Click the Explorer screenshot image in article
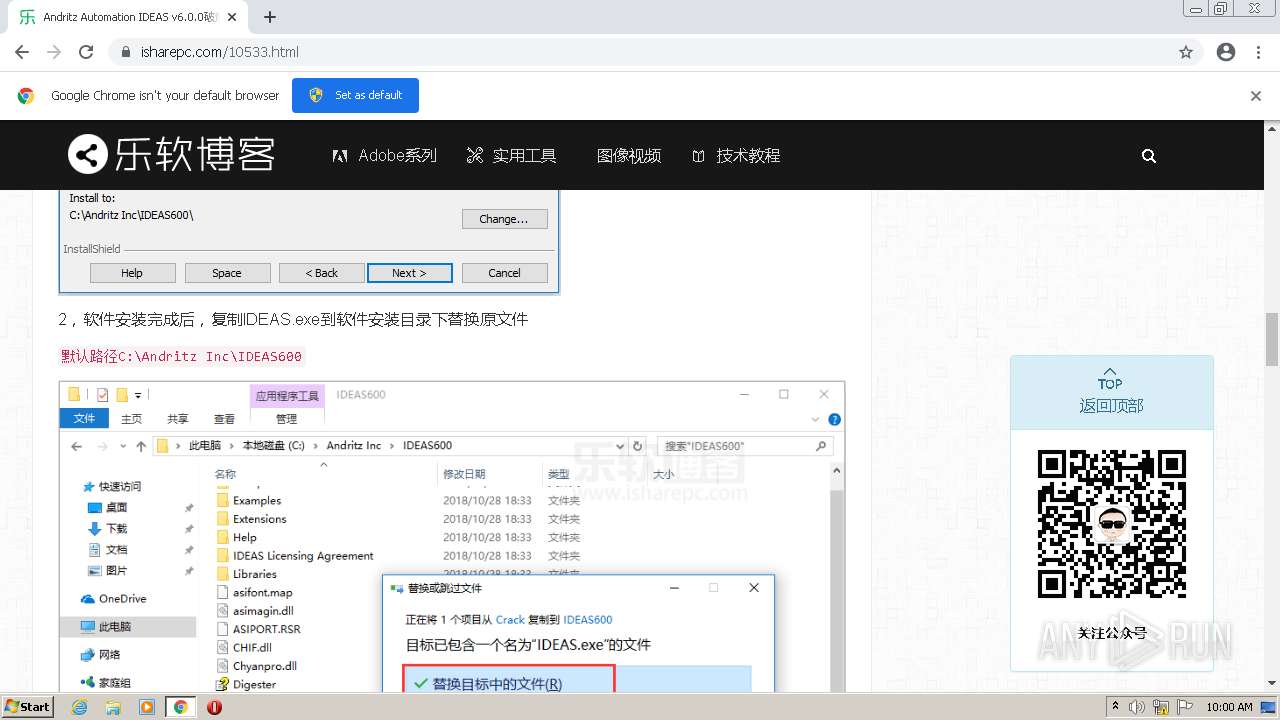The image size is (1280, 720). tap(452, 536)
